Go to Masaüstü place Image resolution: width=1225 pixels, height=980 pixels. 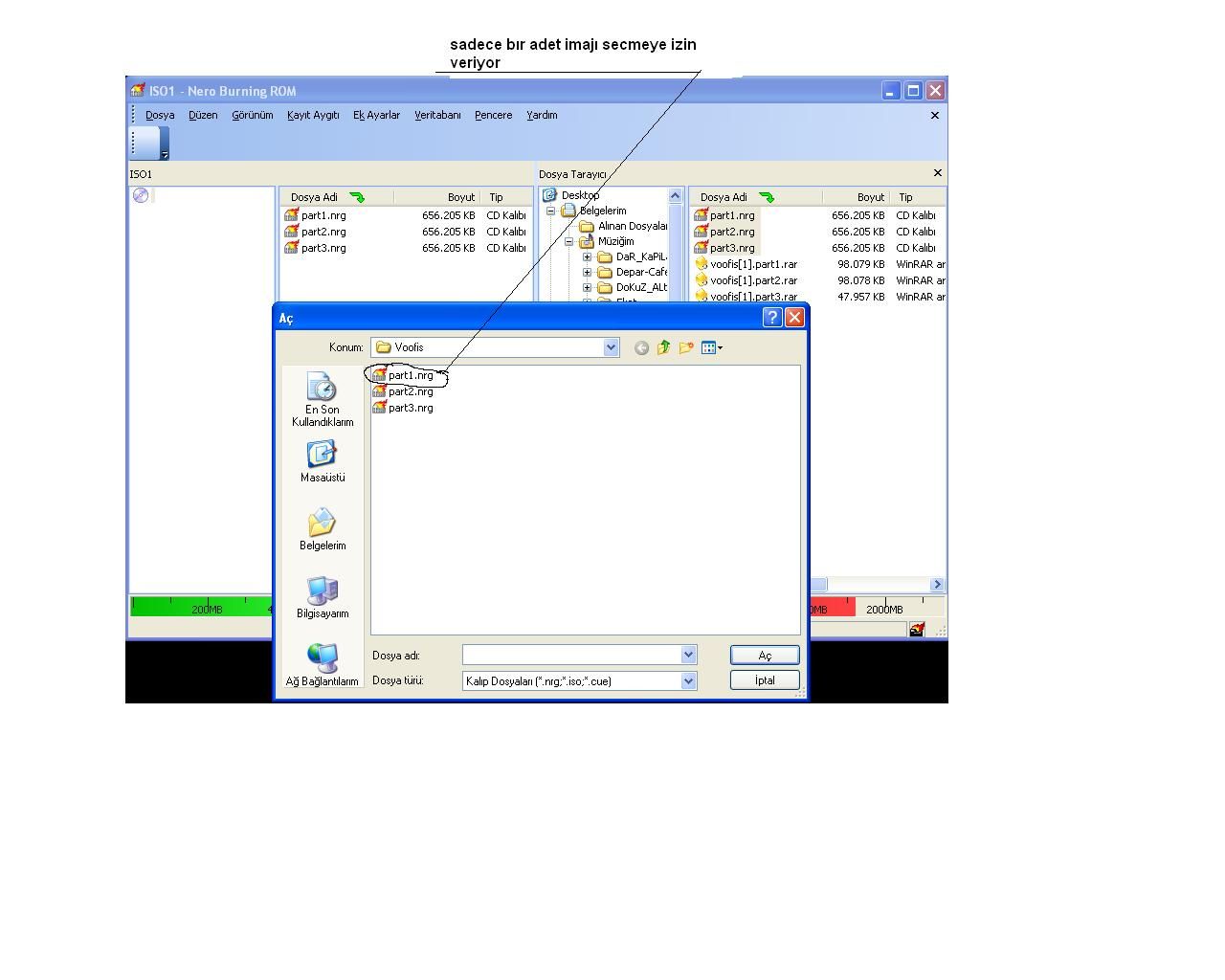pyautogui.click(x=323, y=461)
